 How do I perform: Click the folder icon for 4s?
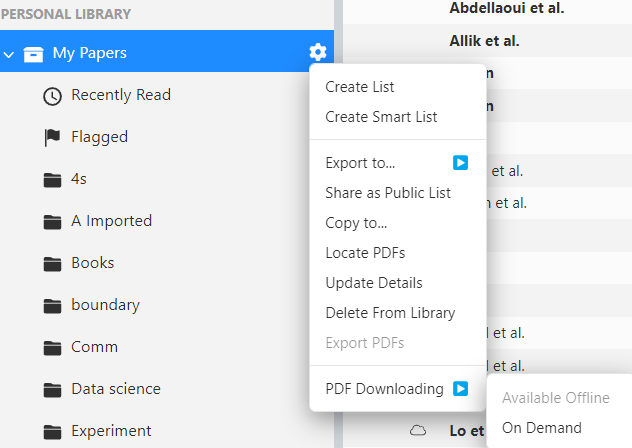53,180
